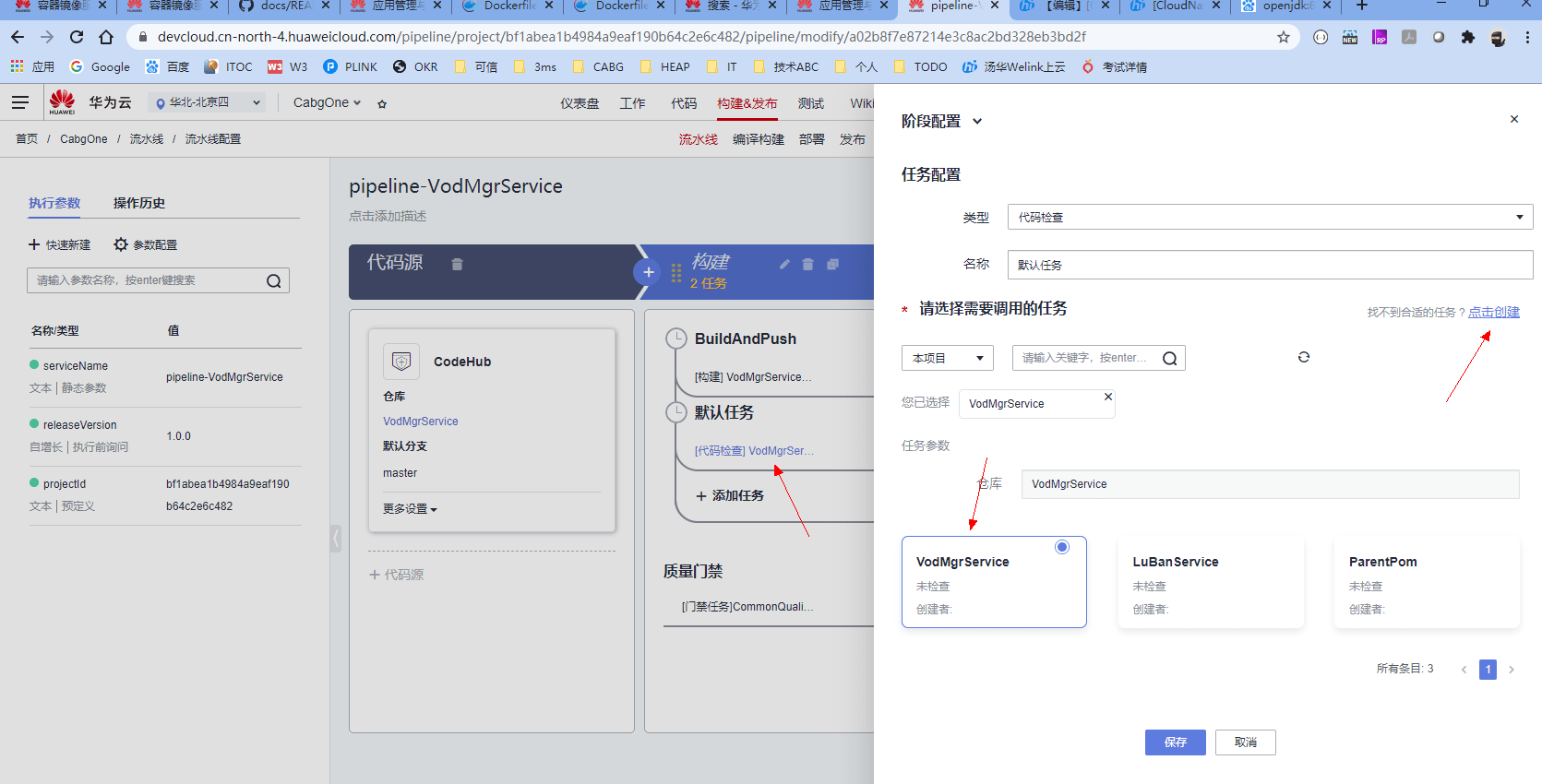This screenshot has width=1542, height=784.
Task: Click 快速新建 plus to add parameter
Action: (59, 244)
